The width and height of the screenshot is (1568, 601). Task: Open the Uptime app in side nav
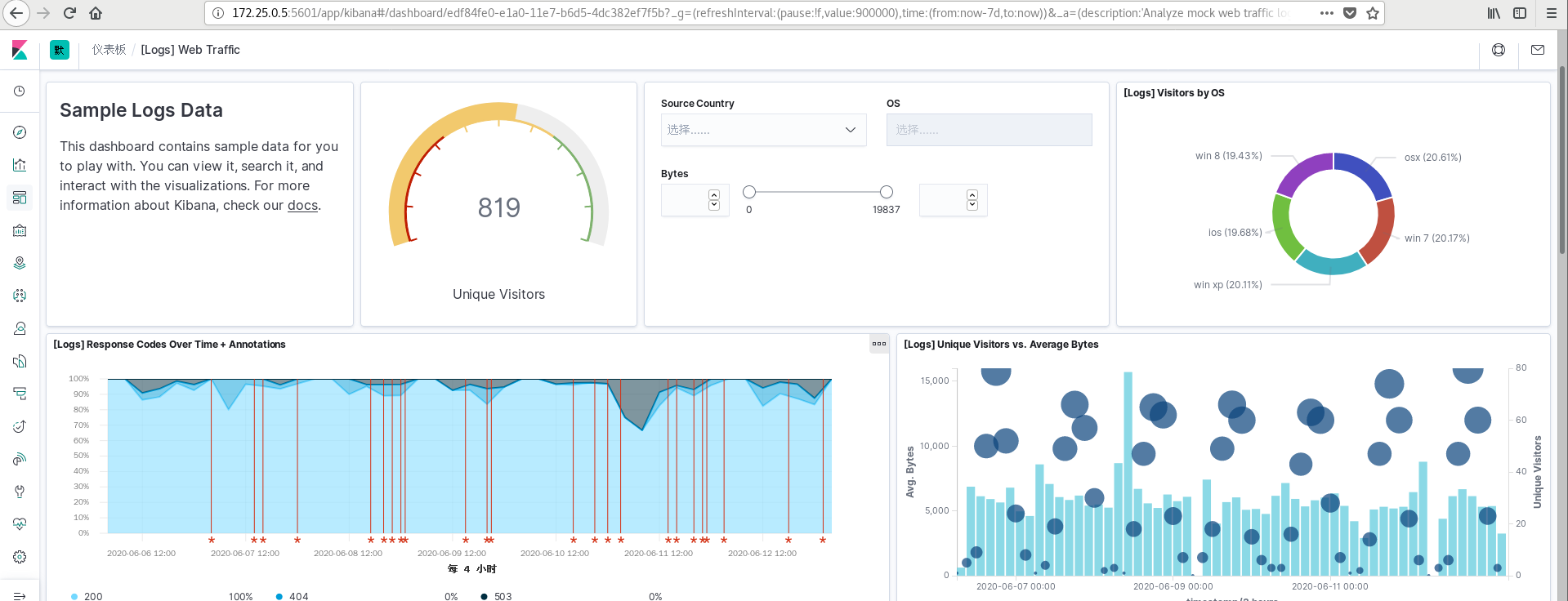(20, 426)
